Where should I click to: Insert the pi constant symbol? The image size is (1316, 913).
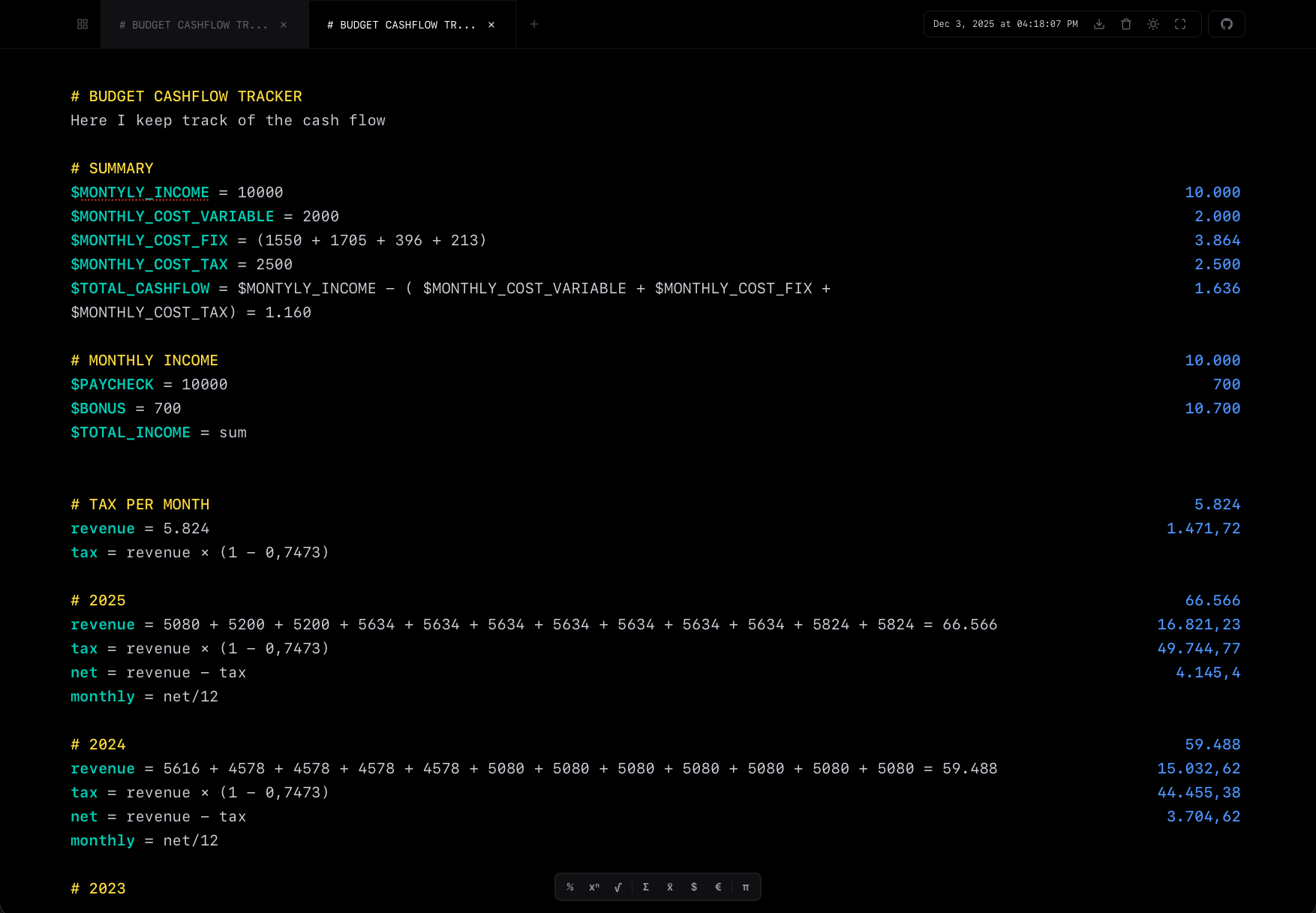745,887
